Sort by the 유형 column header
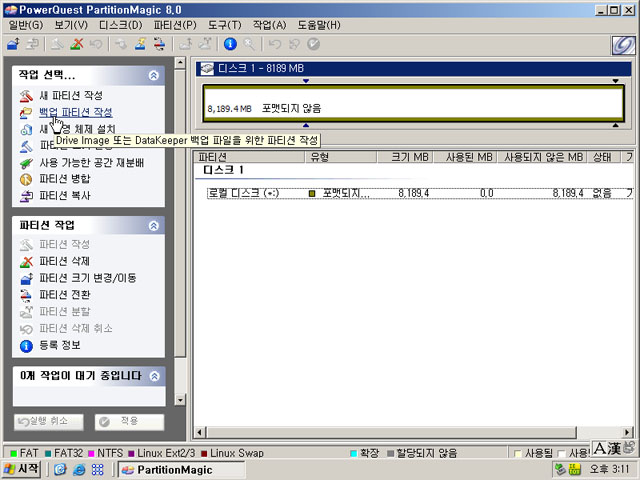This screenshot has width=640, height=480. pos(341,157)
